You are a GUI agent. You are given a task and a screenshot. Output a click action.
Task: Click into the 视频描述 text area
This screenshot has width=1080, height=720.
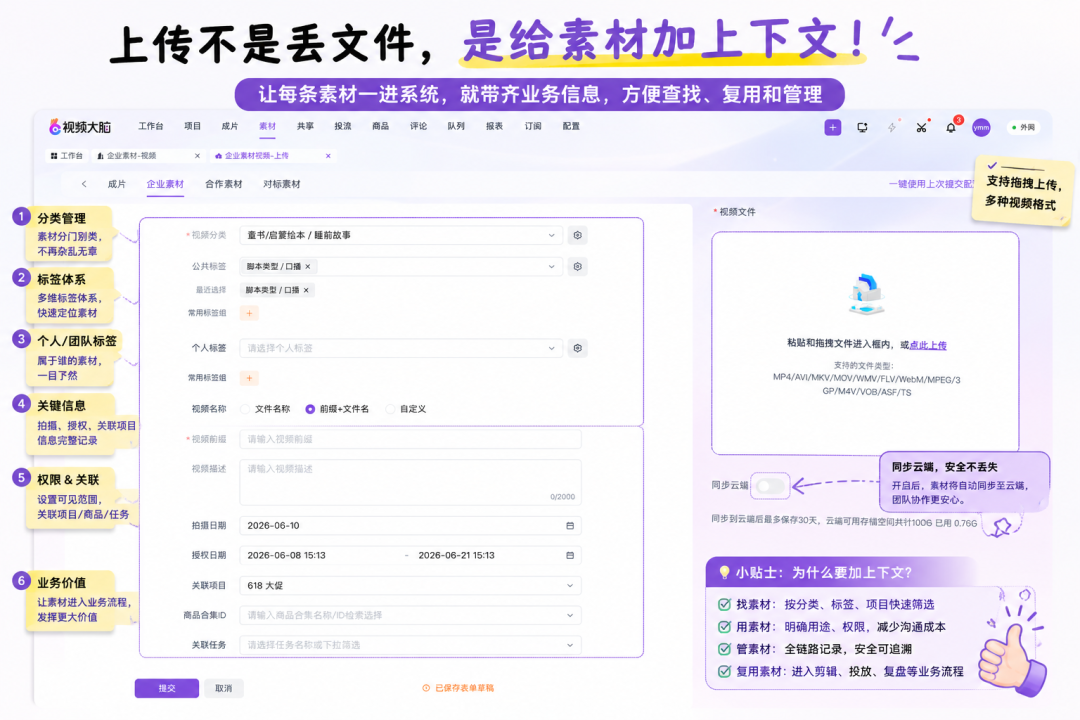[x=411, y=482]
